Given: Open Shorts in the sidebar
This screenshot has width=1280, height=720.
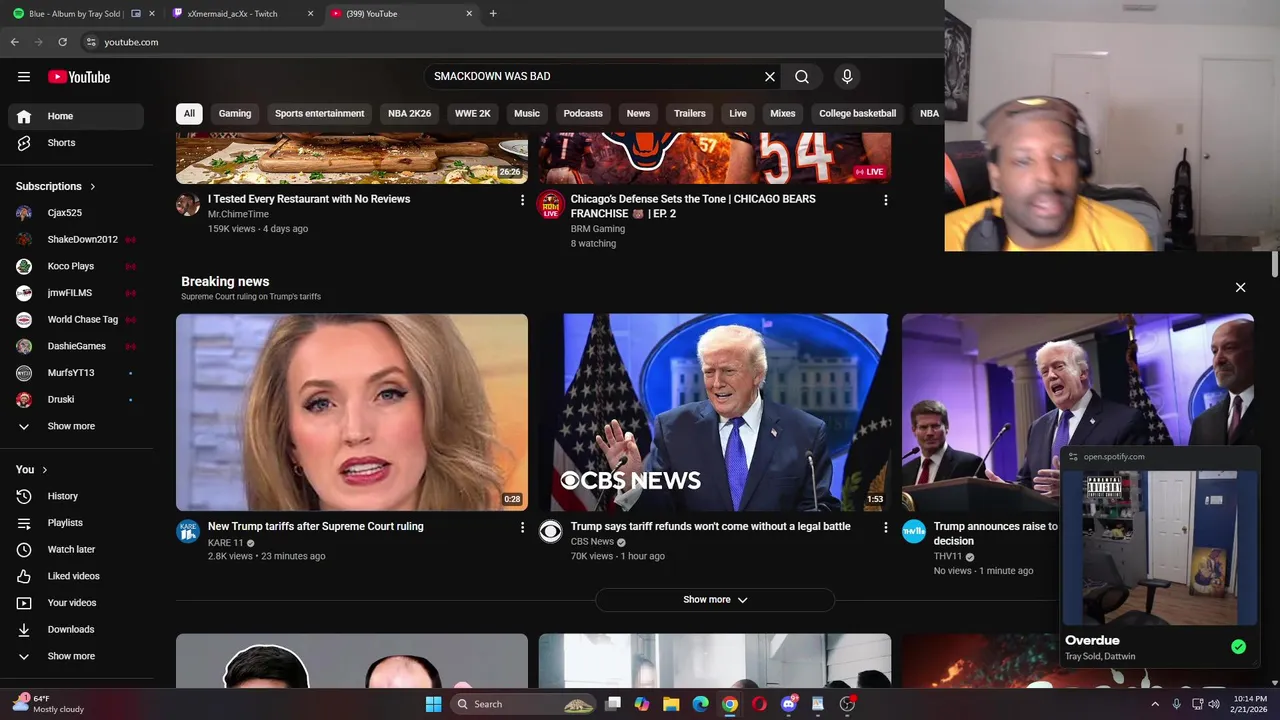Looking at the screenshot, I should pyautogui.click(x=76, y=143).
